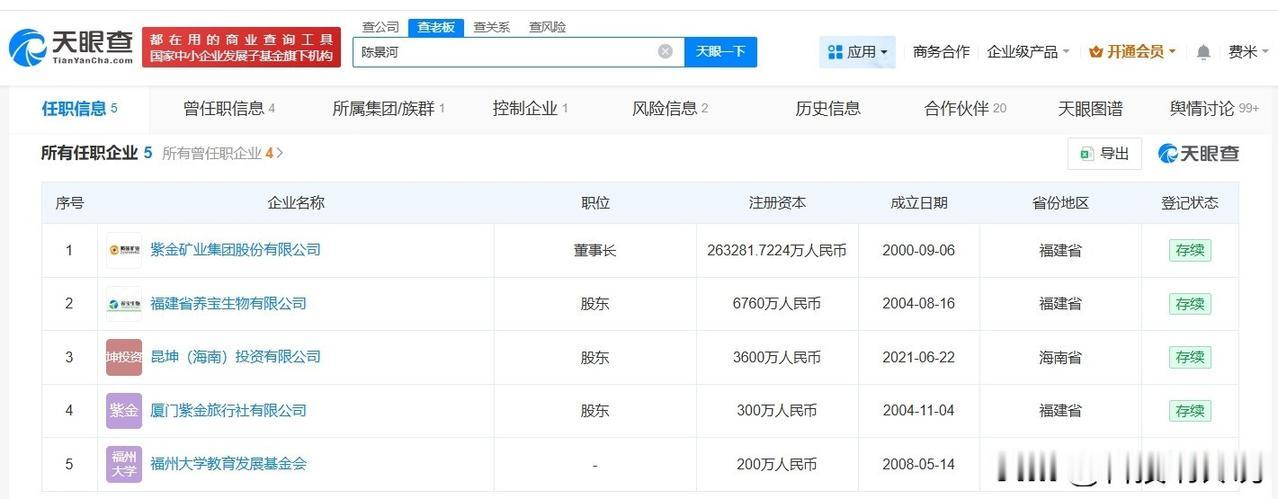Screen dimensions: 1278x499
Task: Click 存续 status tag for 紫金矿业集团
Action: click(x=1190, y=250)
